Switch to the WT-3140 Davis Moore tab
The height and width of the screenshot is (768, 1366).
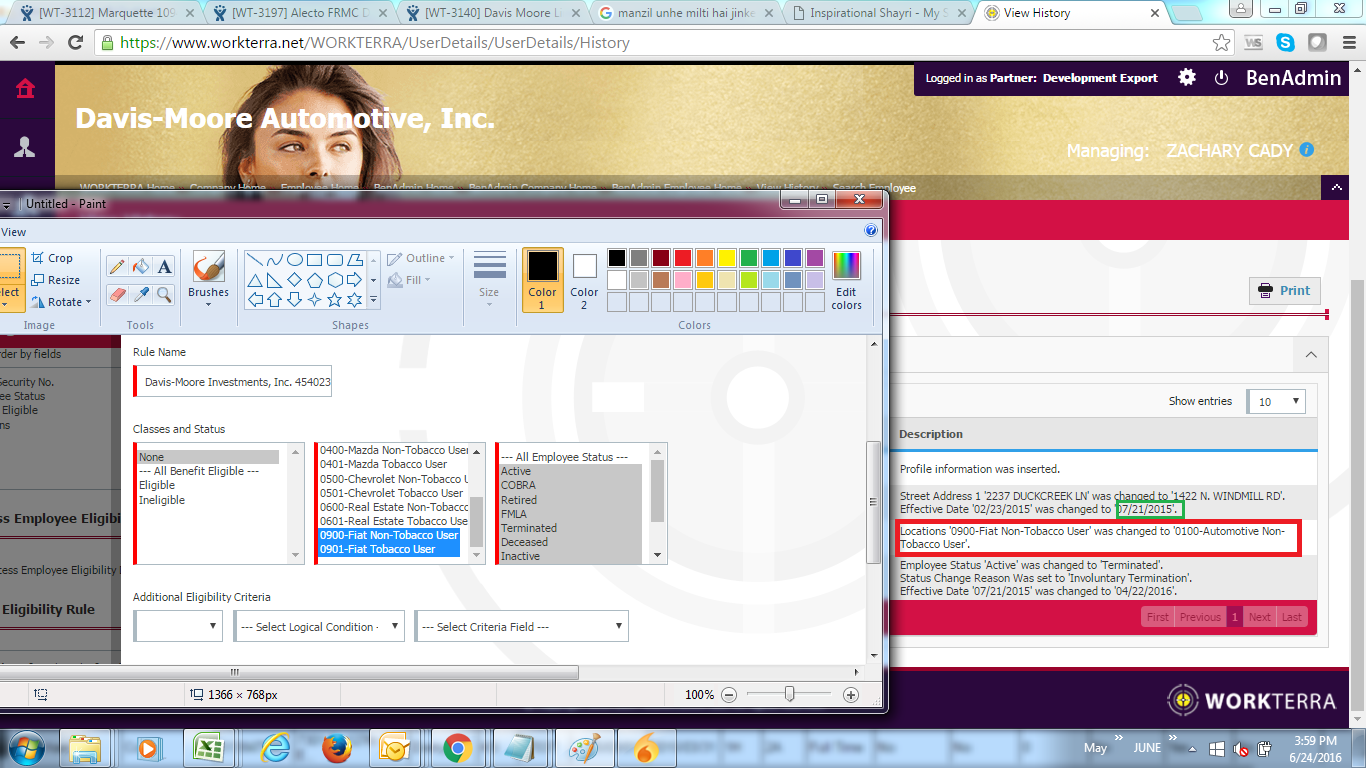tap(492, 13)
